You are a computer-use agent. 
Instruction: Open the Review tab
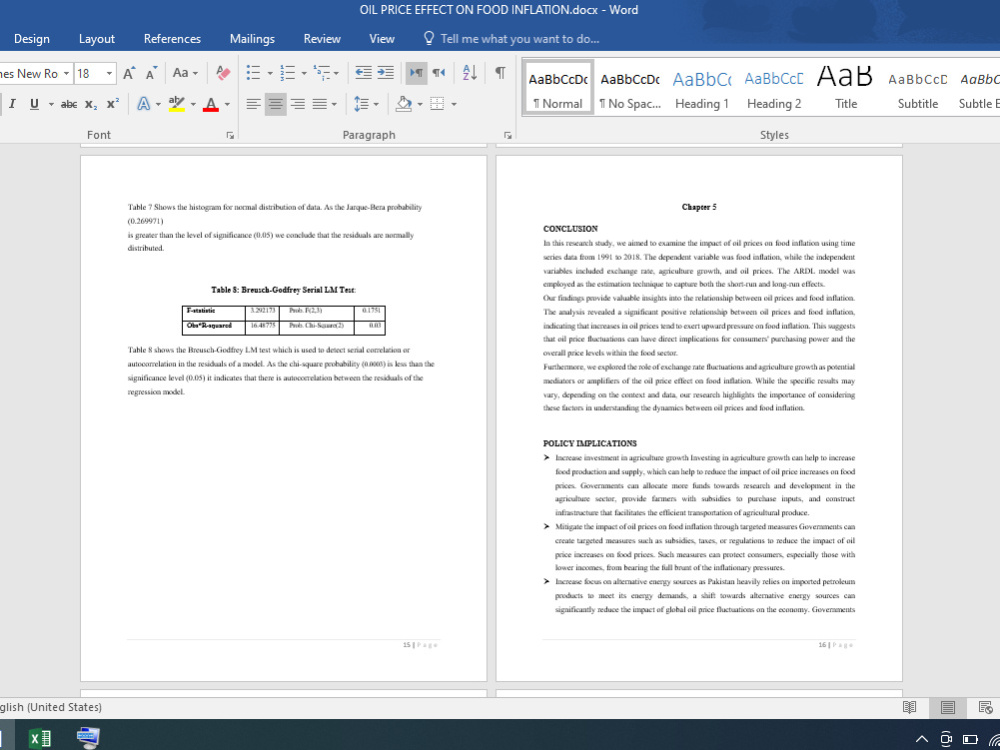(322, 39)
